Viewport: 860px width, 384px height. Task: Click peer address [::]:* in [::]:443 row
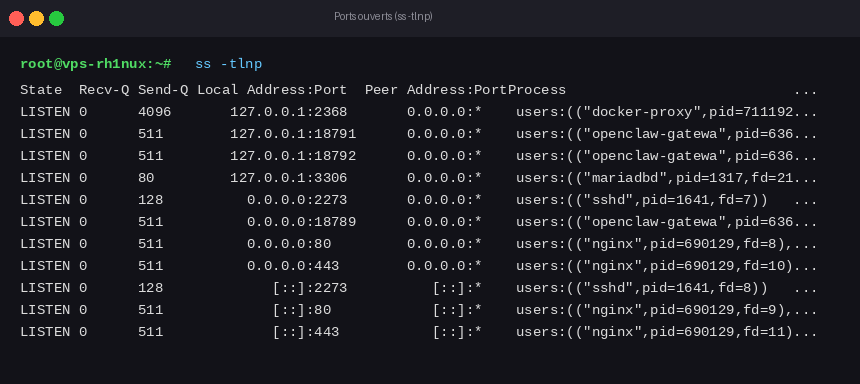[x=457, y=332]
